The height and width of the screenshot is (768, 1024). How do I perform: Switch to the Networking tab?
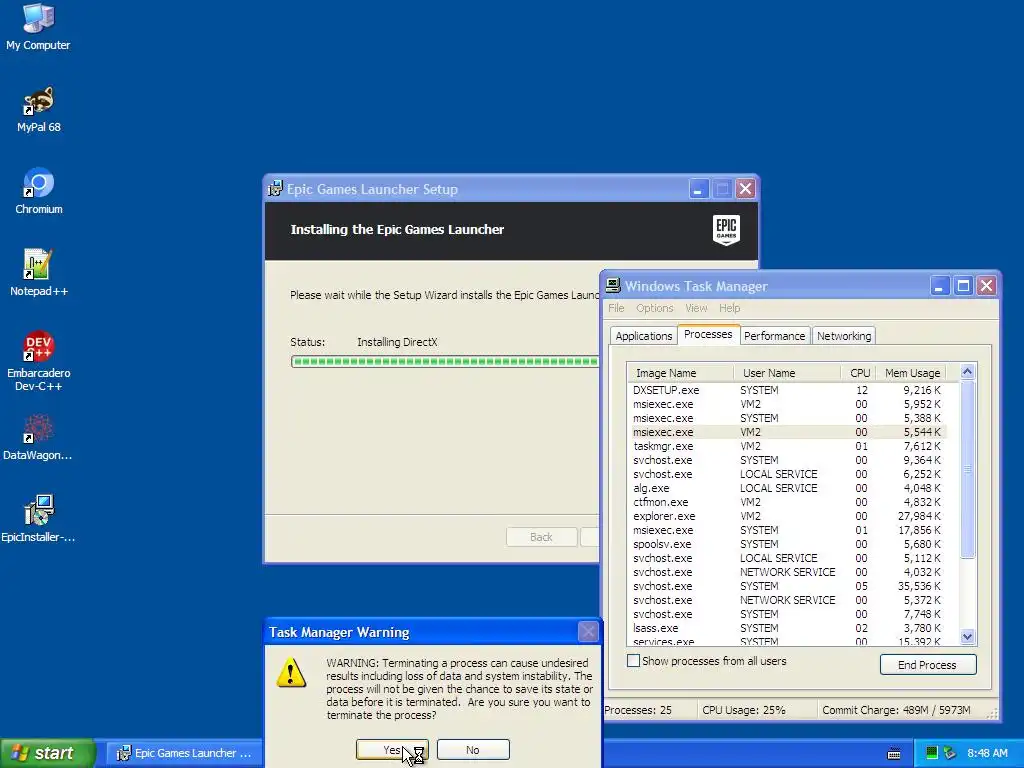click(844, 336)
